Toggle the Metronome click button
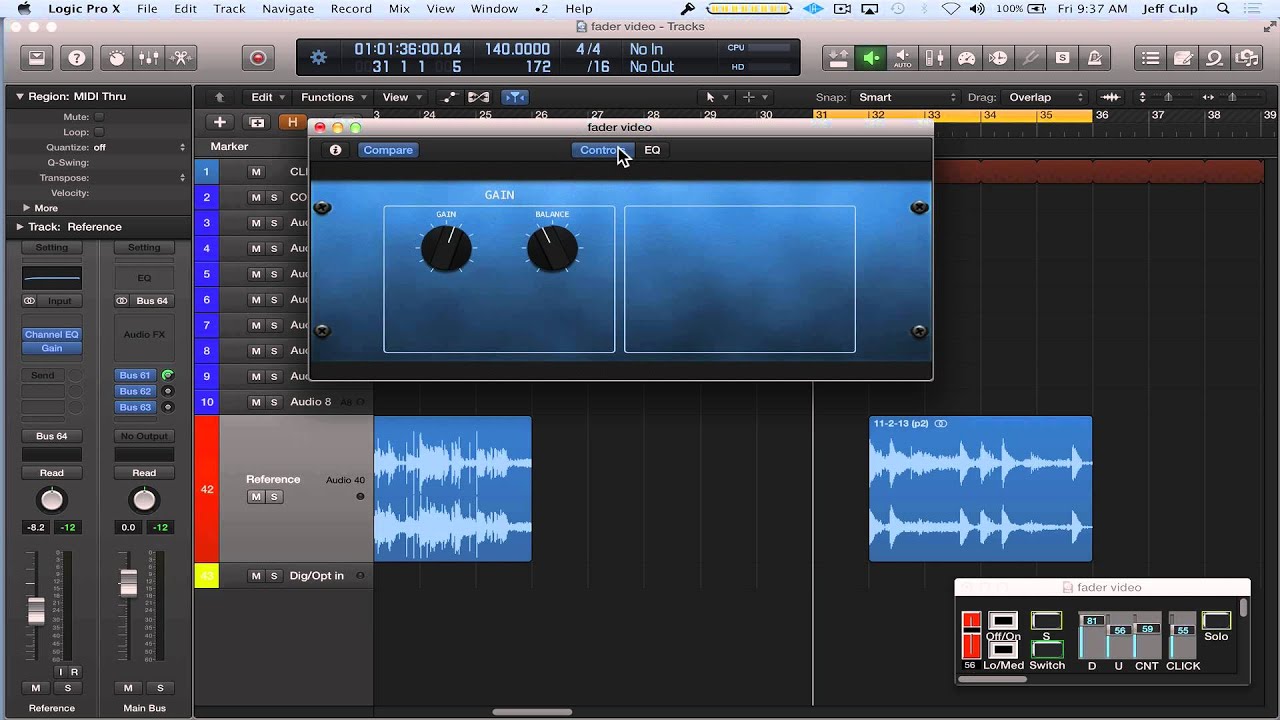Screen dimensions: 1280x720 (x=1094, y=58)
